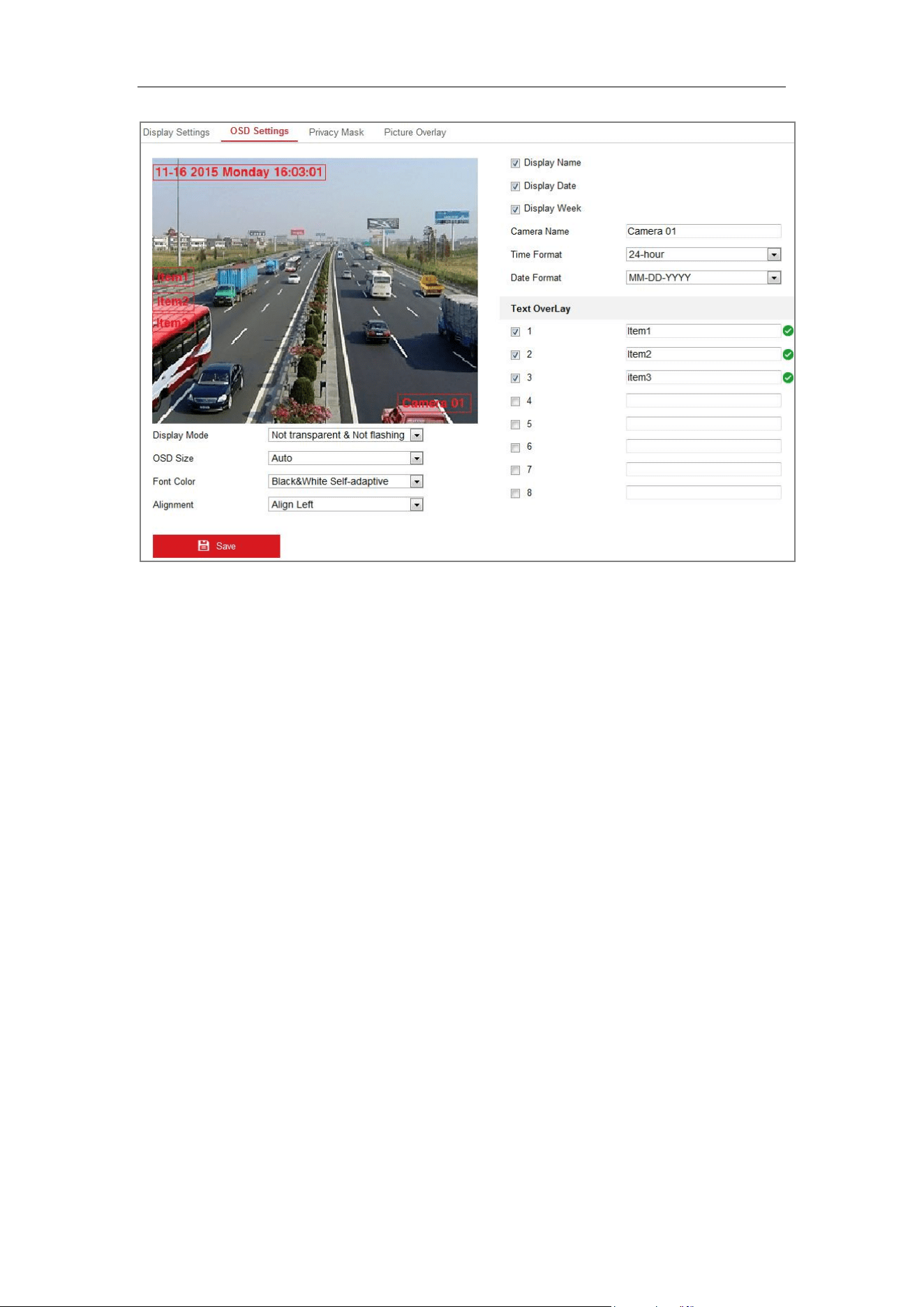Click the Save button
Screen dimensions: 924x1307
[x=216, y=546]
